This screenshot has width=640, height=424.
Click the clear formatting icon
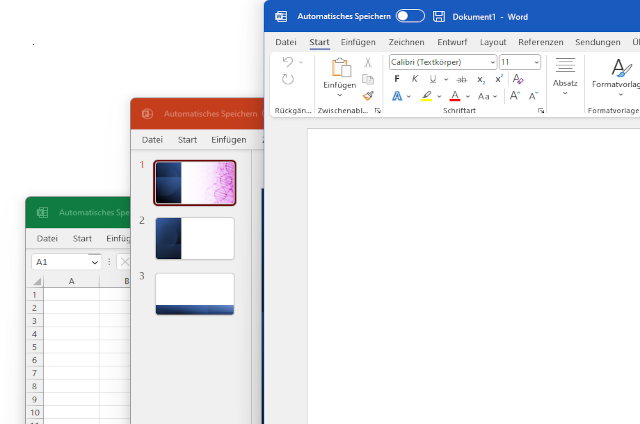click(x=517, y=79)
